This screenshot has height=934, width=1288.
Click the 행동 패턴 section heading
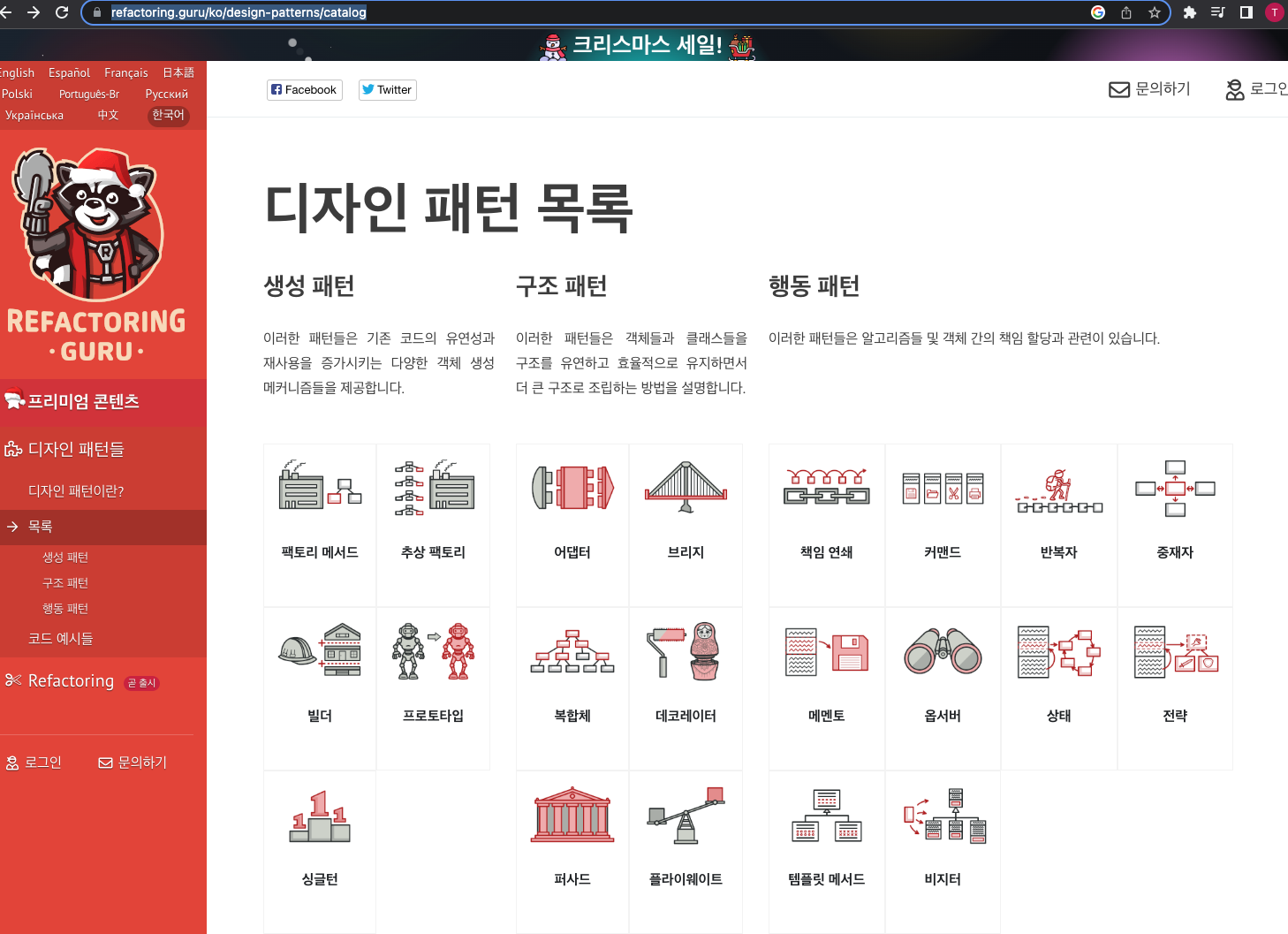tap(814, 286)
